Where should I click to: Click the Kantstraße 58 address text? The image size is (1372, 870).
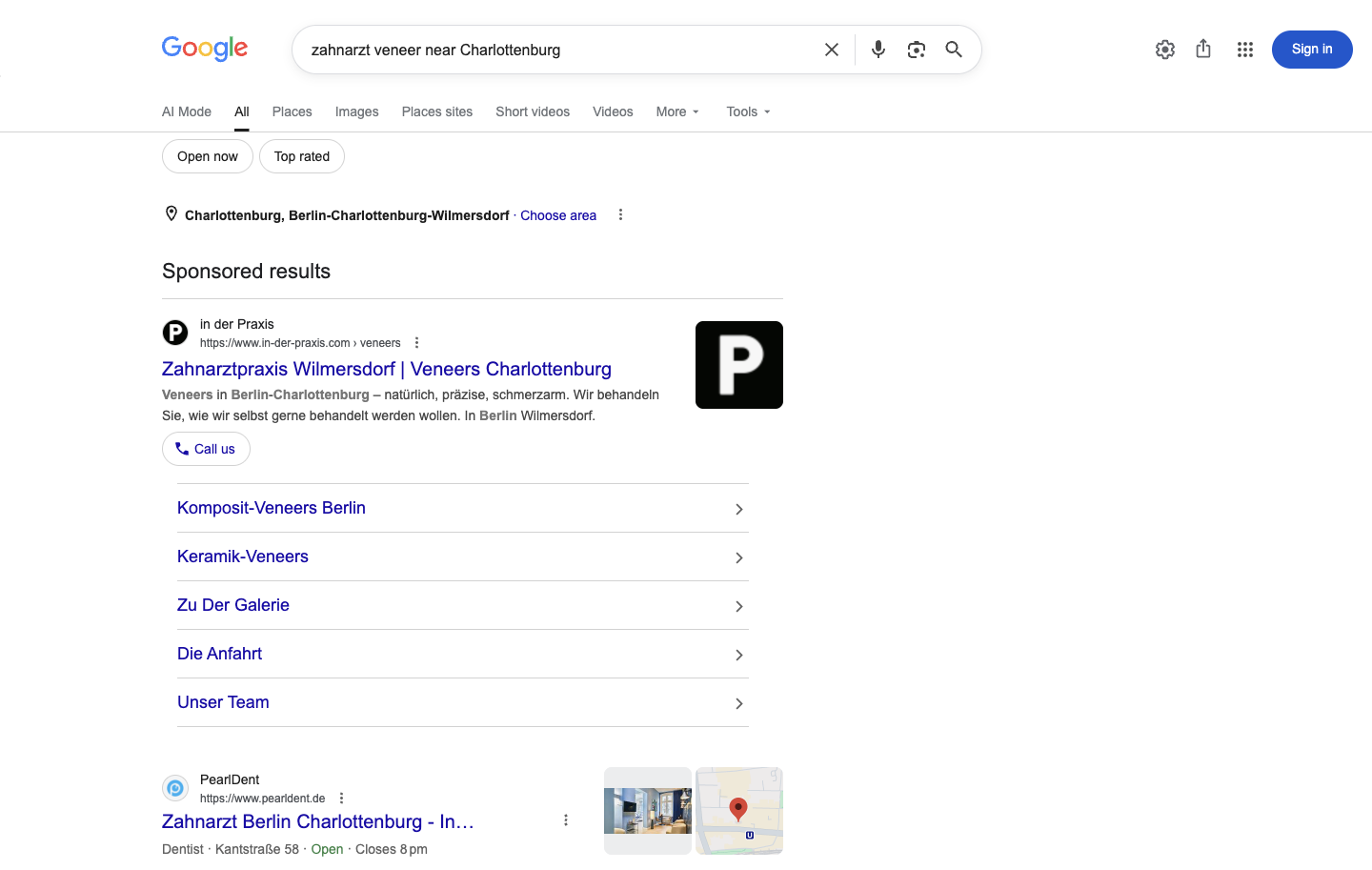[x=257, y=849]
